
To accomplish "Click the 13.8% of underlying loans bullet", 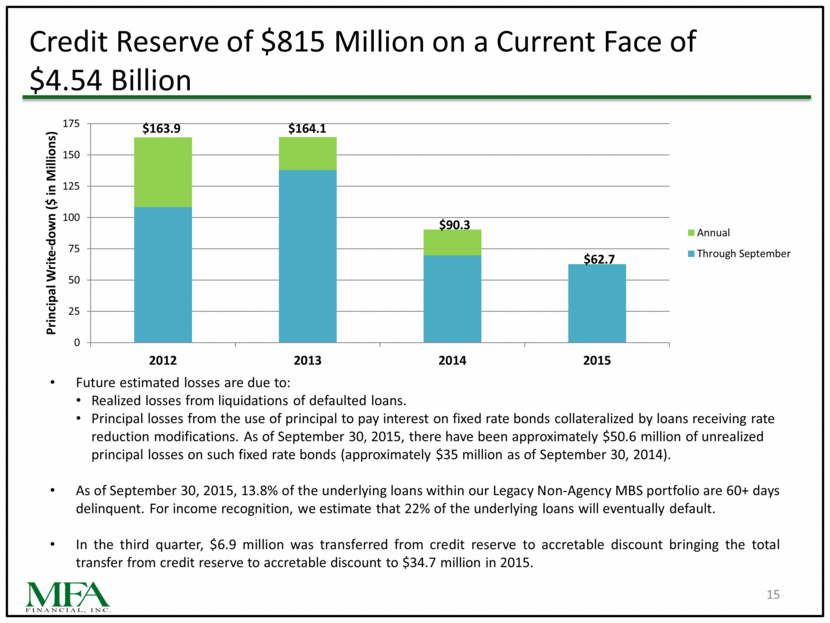I will [x=427, y=500].
